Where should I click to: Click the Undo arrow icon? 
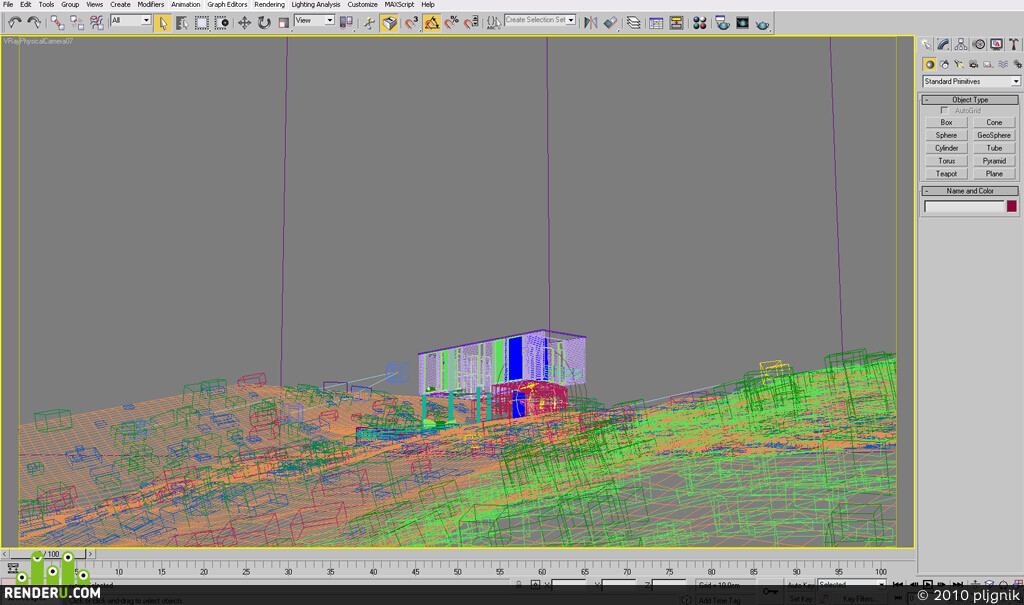click(14, 23)
